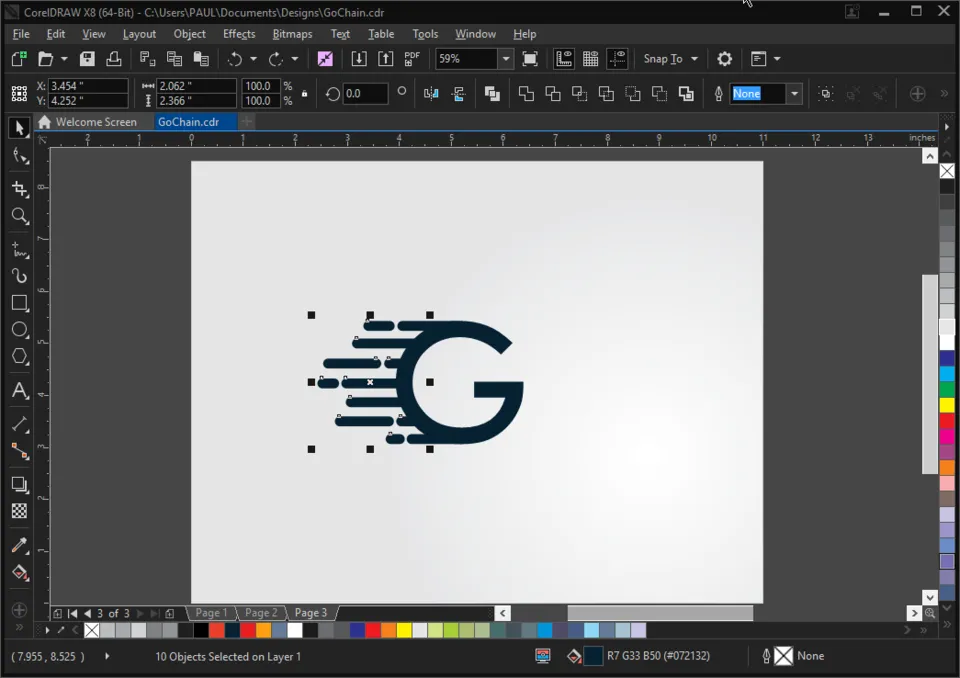Toggle Show guidelines button
Image resolution: width=960 pixels, height=678 pixels.
coord(617,59)
